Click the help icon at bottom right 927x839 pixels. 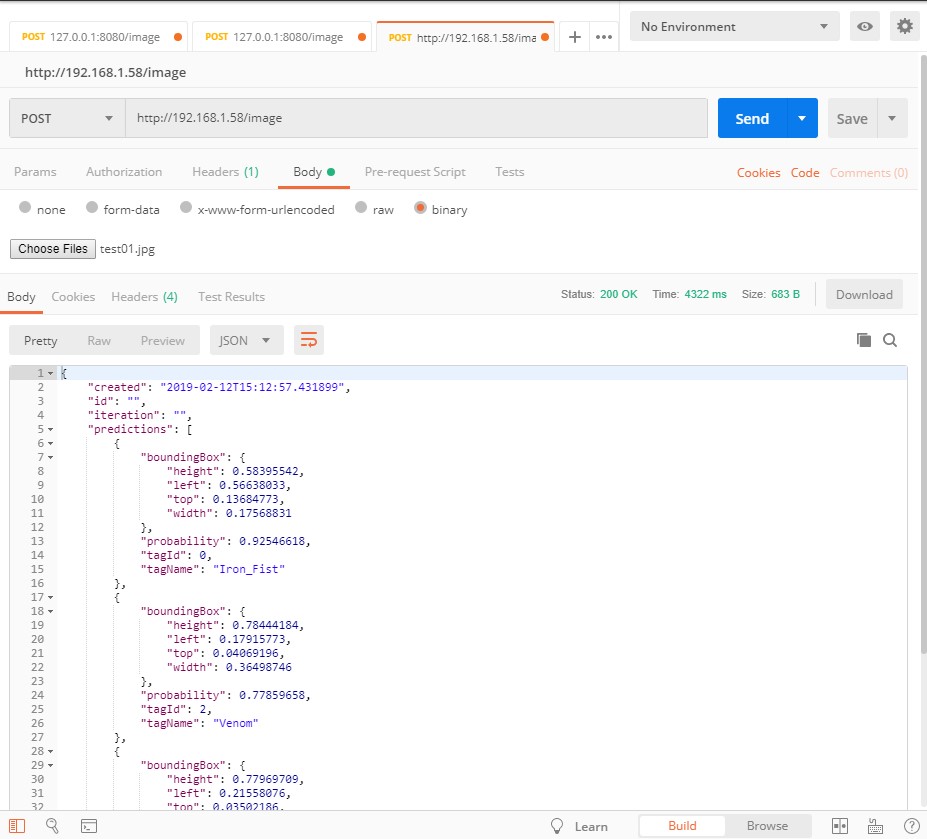[x=911, y=826]
